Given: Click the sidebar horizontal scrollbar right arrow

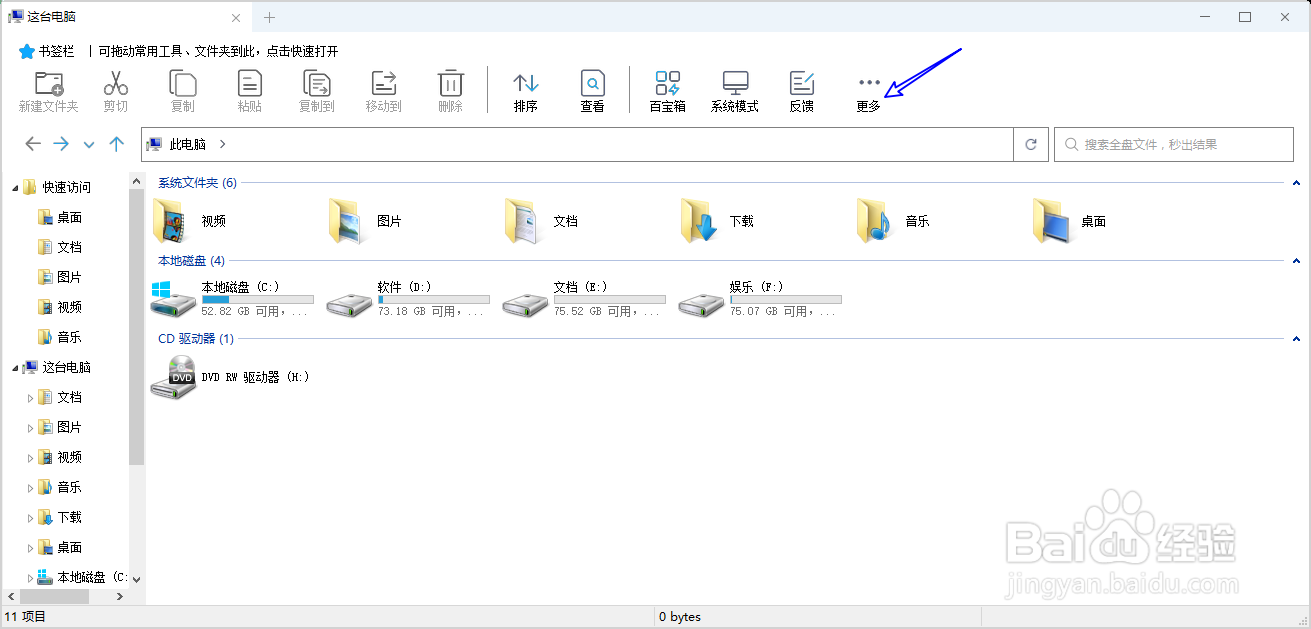Looking at the screenshot, I should coord(120,596).
